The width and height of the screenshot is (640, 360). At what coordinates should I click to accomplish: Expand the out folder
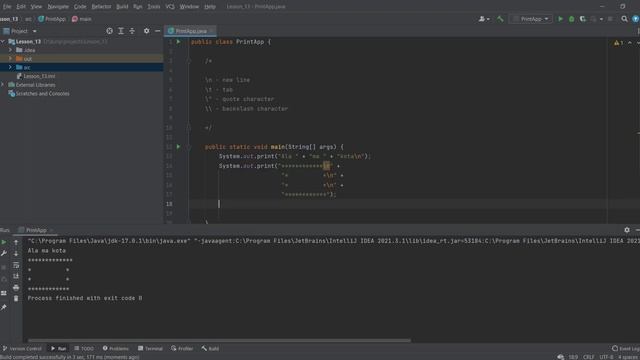[x=11, y=58]
